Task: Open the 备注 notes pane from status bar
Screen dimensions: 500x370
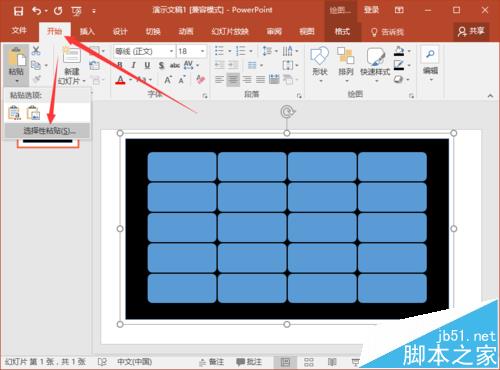Action: pyautogui.click(x=211, y=362)
